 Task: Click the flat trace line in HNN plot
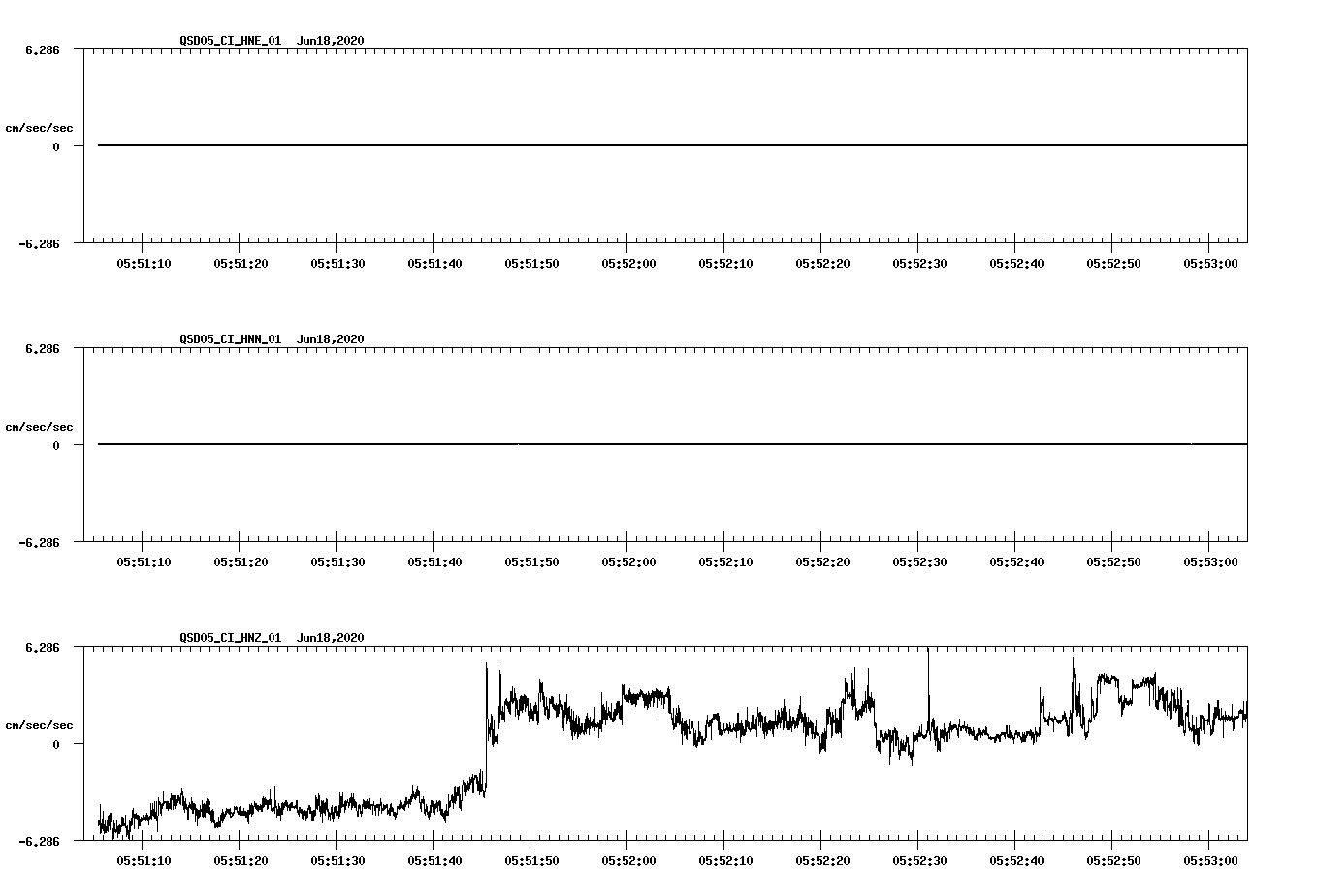[672, 444]
